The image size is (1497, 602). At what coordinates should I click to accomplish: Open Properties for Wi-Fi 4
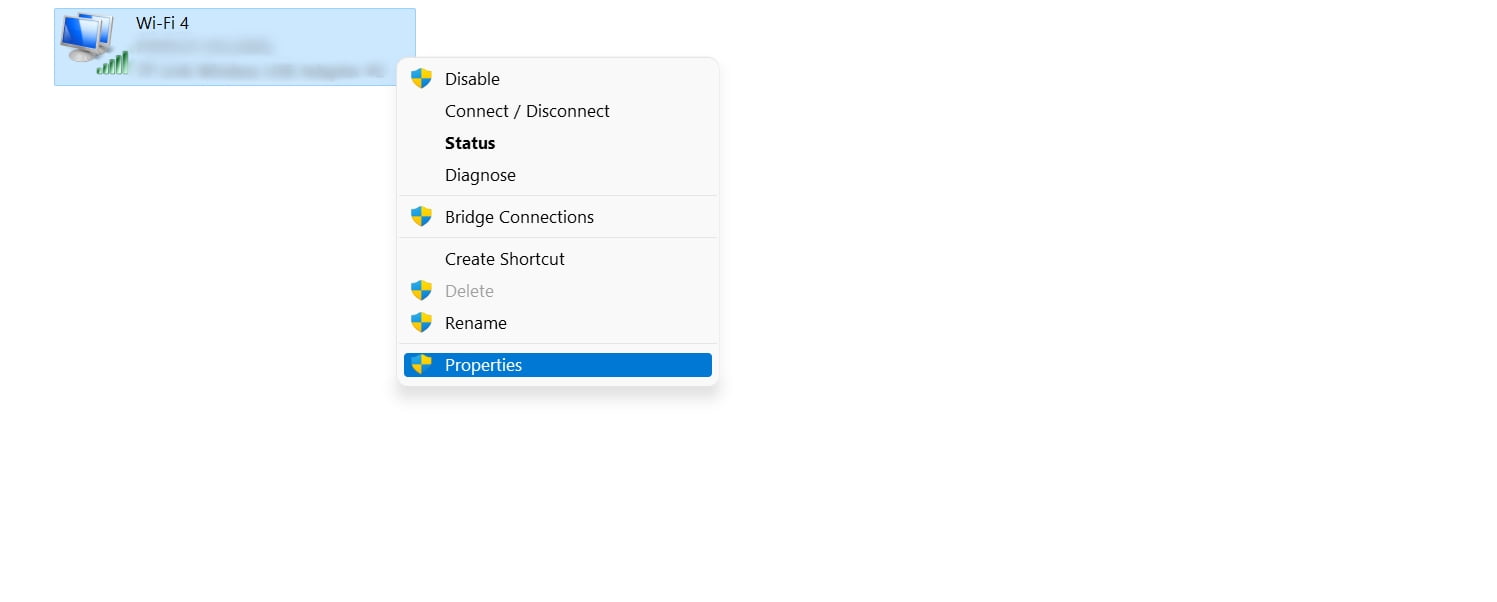483,364
